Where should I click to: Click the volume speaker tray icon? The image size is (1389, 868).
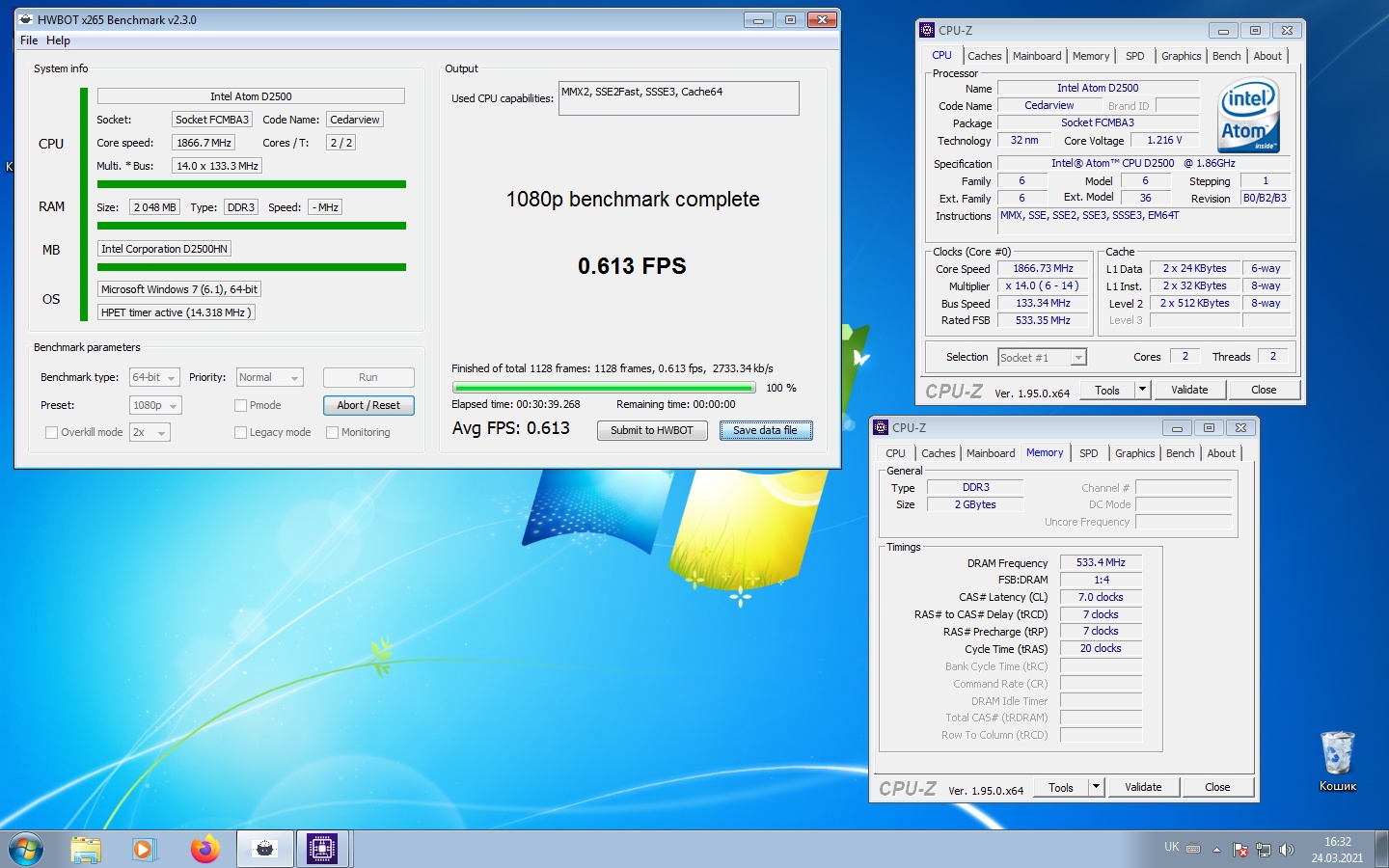tap(1286, 850)
